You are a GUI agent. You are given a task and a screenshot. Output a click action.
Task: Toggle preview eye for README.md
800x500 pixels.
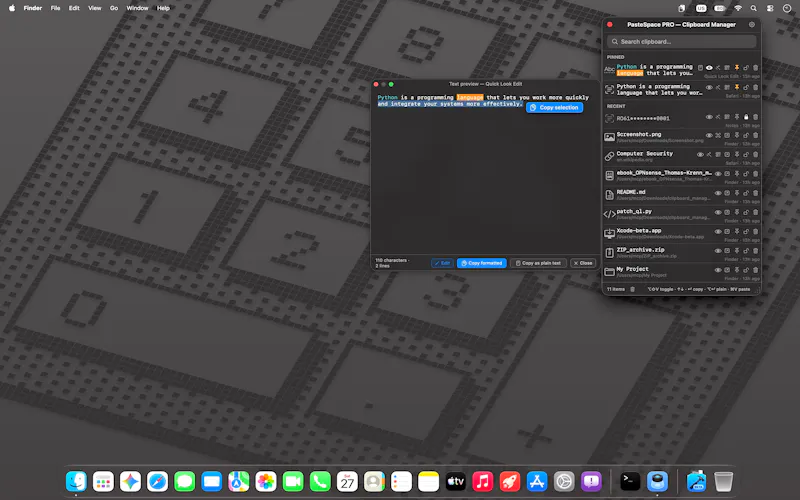click(718, 193)
